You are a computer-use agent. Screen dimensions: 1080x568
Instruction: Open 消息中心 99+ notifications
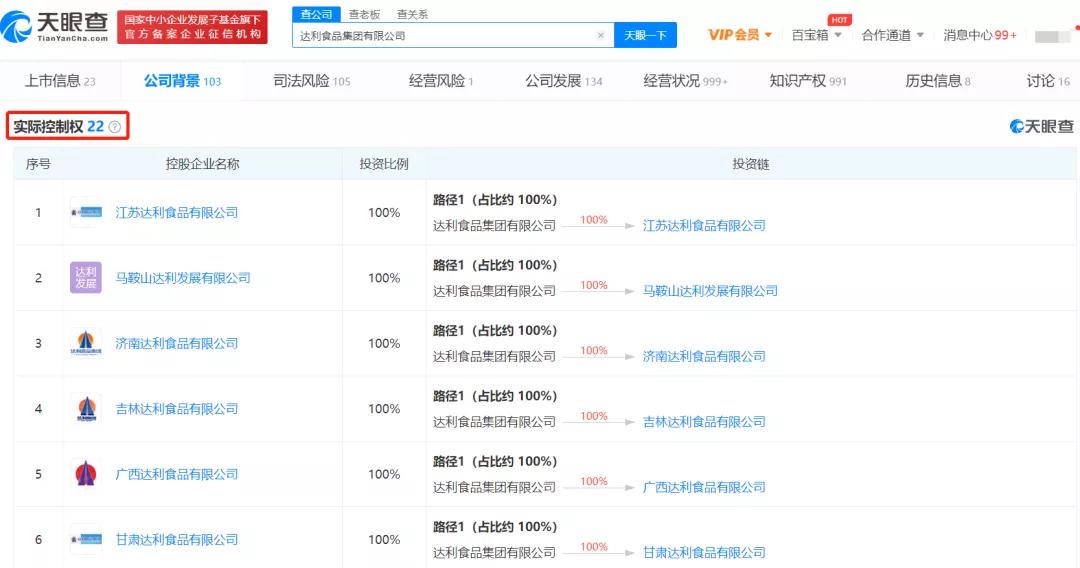click(x=979, y=34)
